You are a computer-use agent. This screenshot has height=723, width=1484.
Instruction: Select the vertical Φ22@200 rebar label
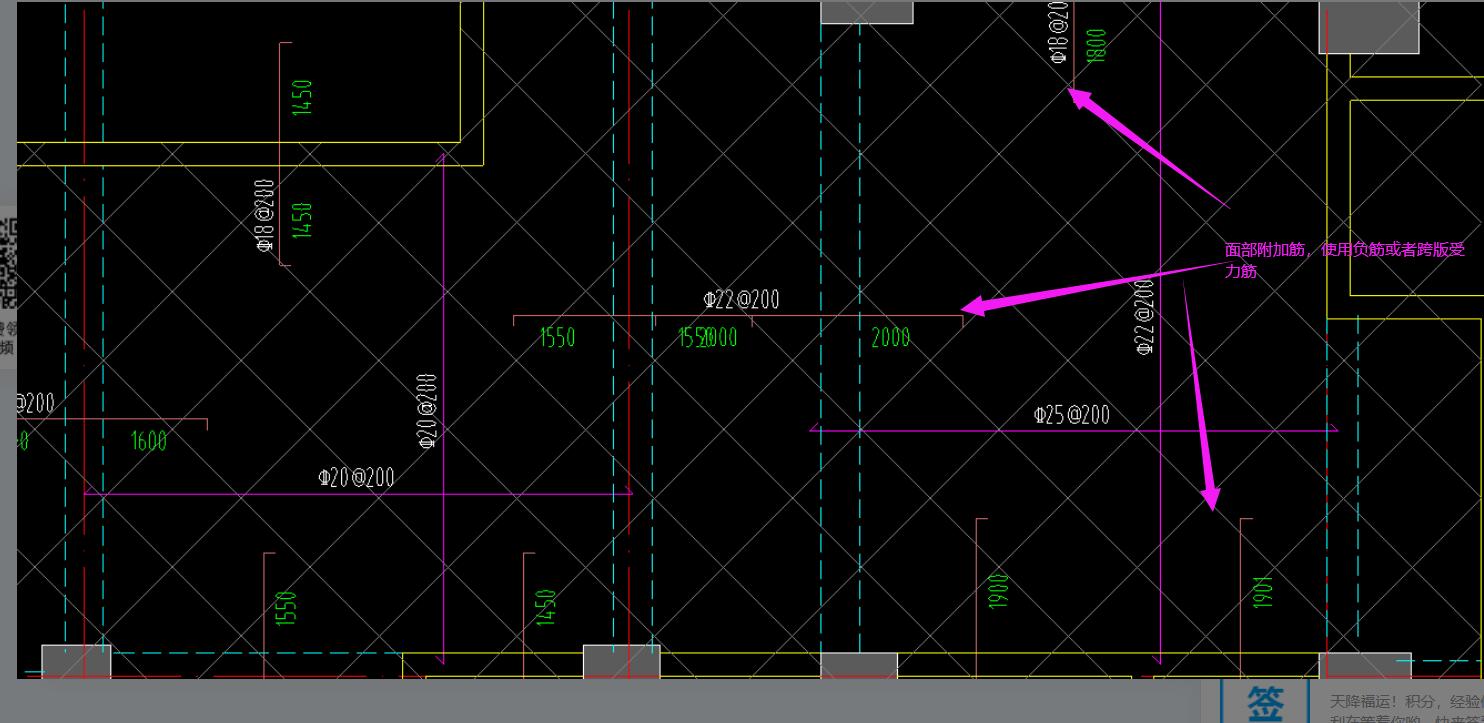[1145, 316]
